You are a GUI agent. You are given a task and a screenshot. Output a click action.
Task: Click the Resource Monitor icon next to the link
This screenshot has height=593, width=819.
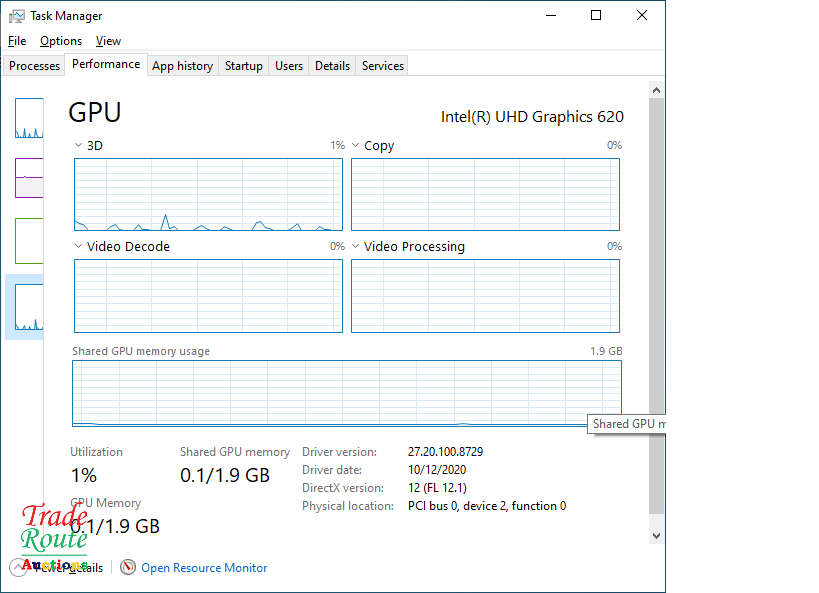pyautogui.click(x=128, y=567)
